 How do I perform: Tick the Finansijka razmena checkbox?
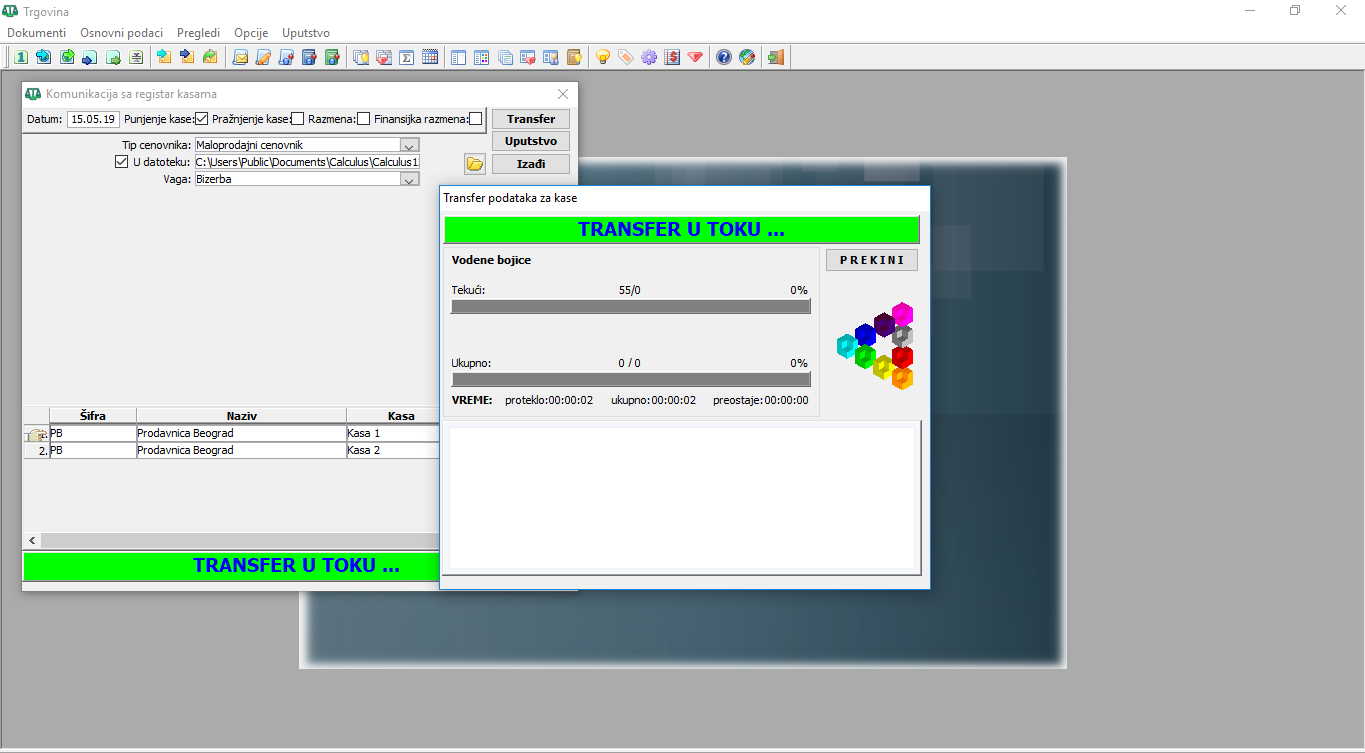pos(475,119)
